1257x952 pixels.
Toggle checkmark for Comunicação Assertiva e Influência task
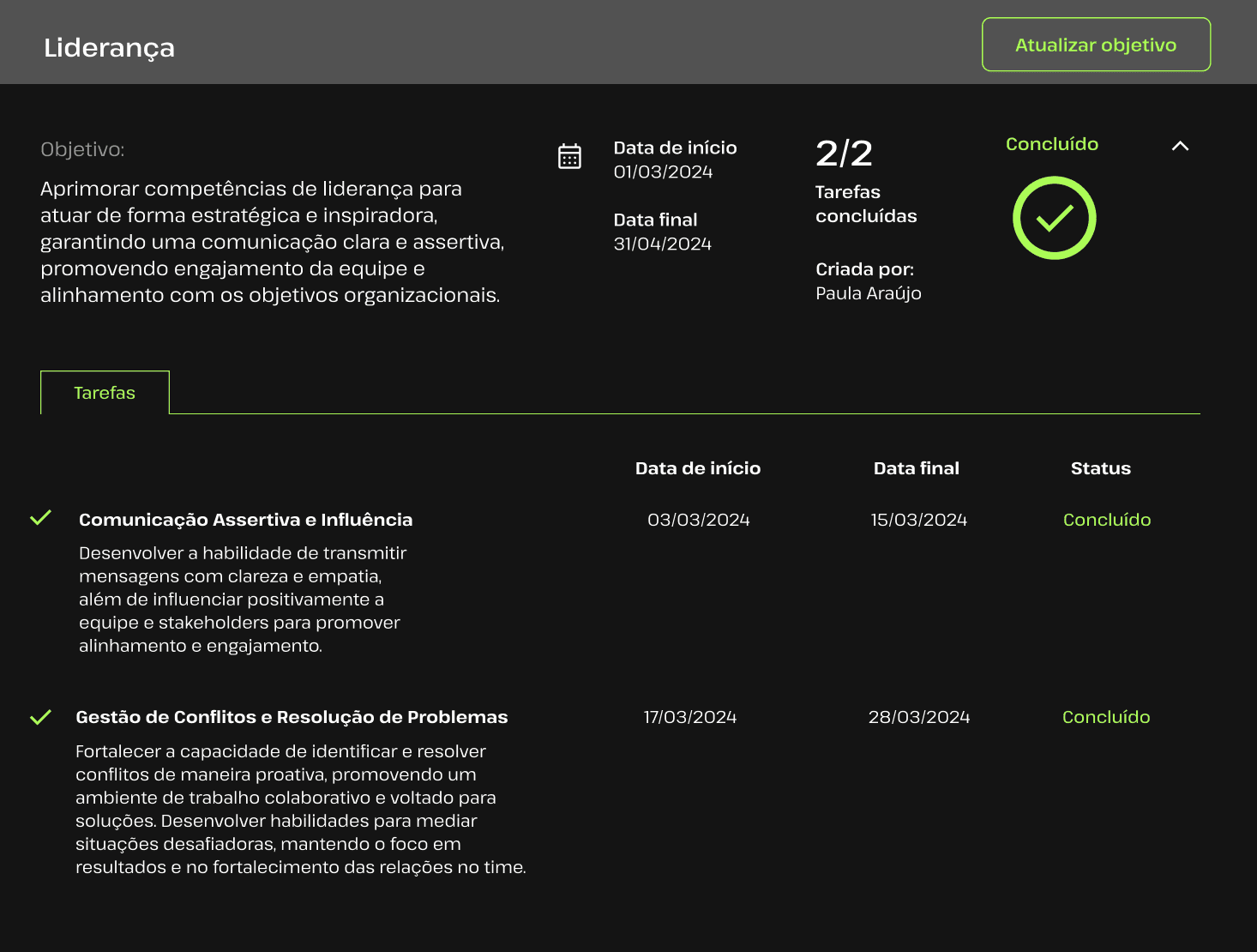pos(40,518)
